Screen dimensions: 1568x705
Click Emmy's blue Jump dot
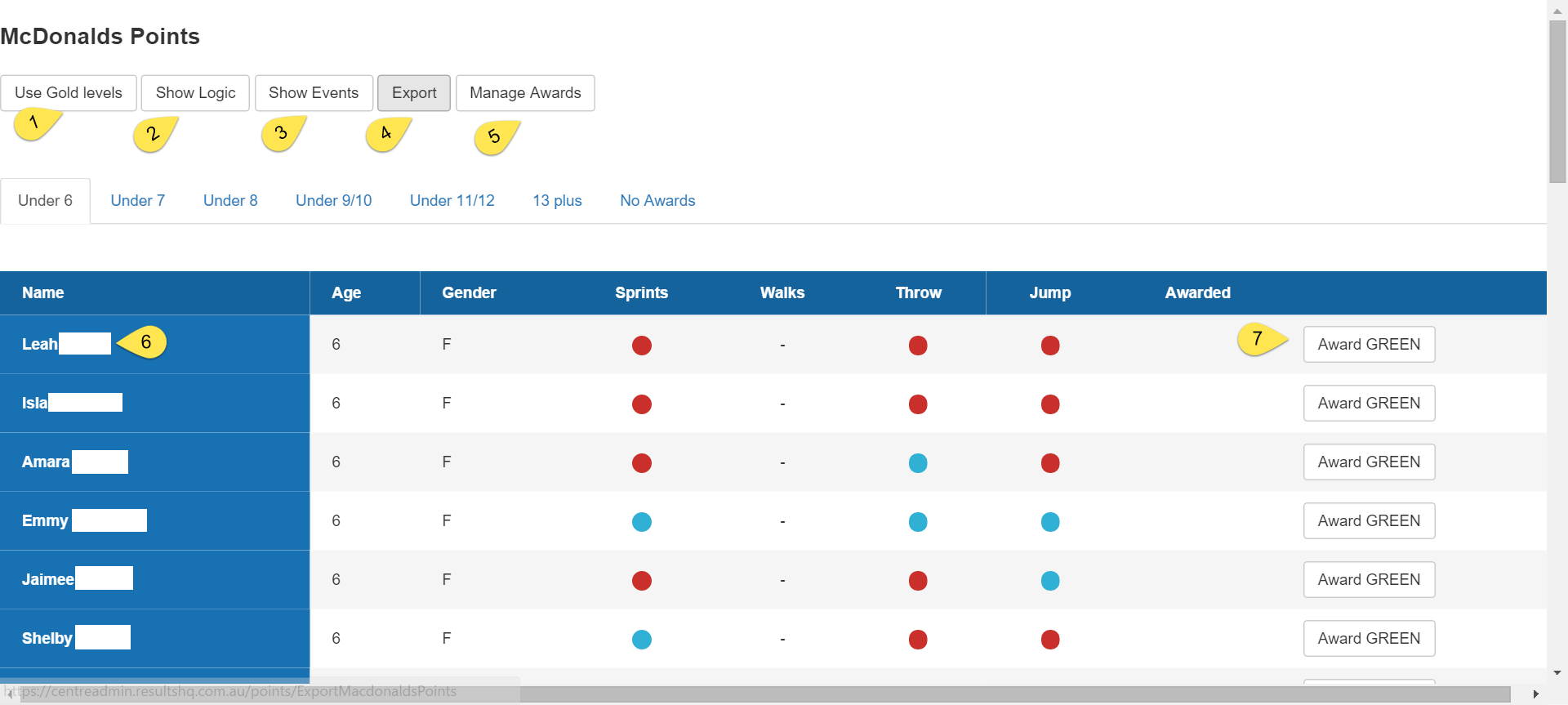1050,522
